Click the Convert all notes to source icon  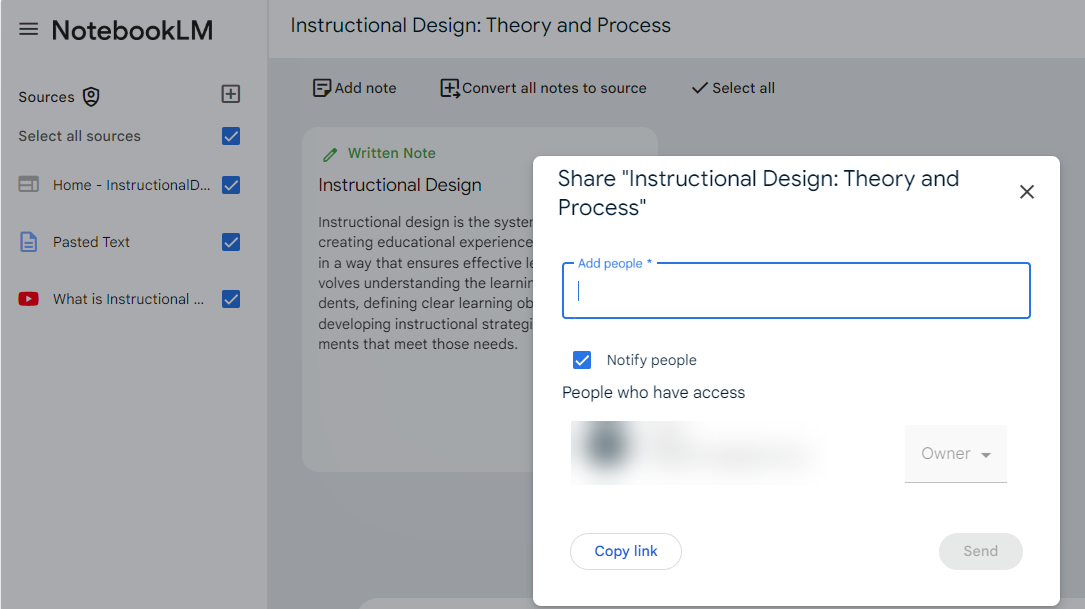(449, 88)
